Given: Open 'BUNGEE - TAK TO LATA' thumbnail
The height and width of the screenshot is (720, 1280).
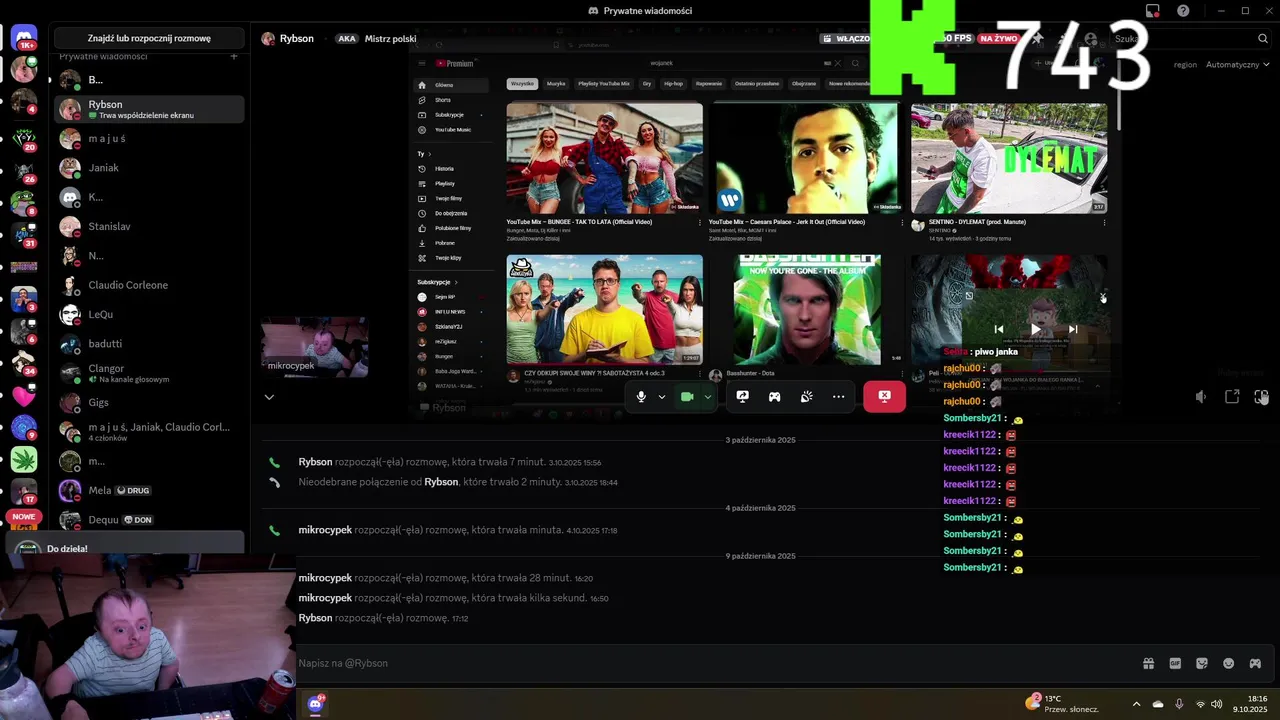Looking at the screenshot, I should point(604,158).
